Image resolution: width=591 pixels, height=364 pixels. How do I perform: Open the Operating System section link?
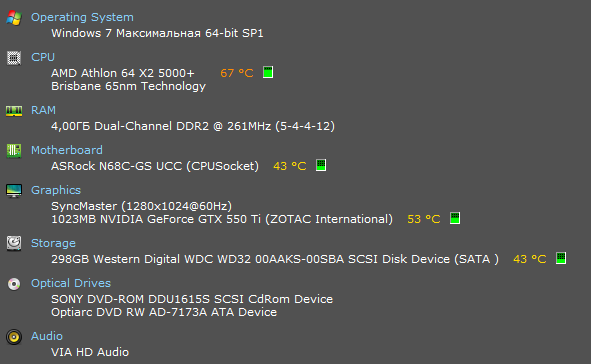(x=82, y=17)
